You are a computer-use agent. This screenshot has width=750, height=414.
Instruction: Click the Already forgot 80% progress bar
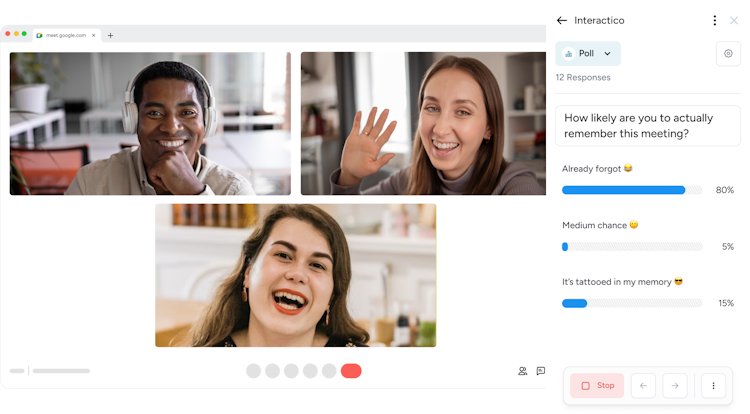tap(632, 190)
